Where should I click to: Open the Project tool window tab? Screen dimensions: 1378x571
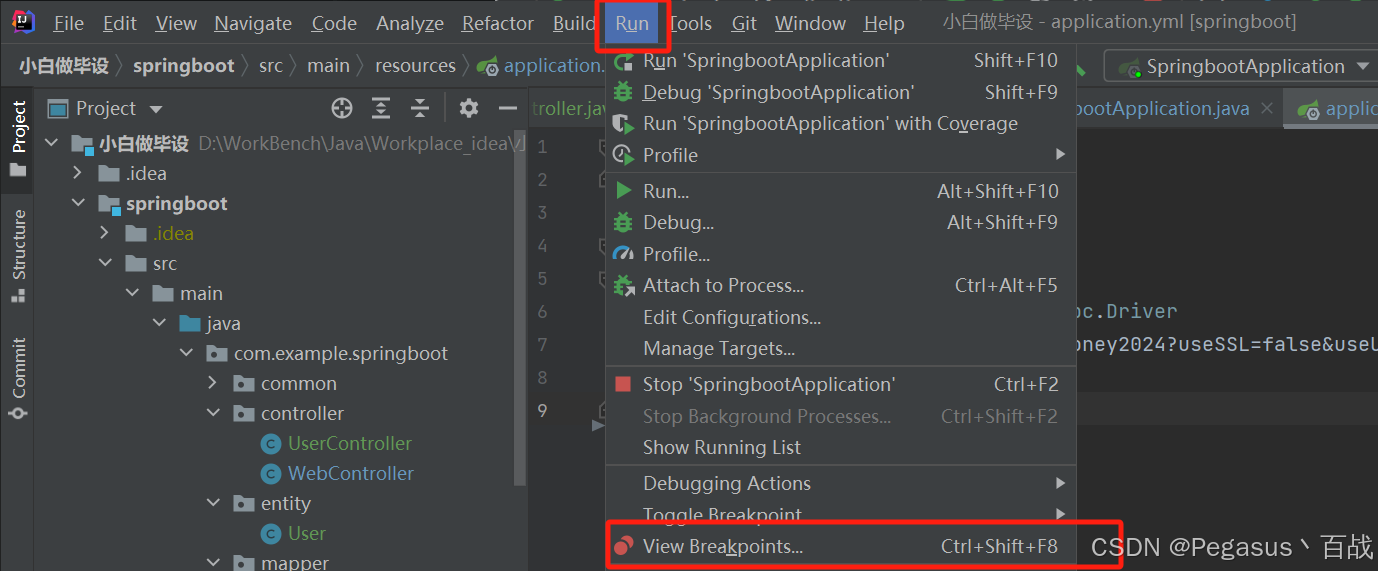coord(18,139)
